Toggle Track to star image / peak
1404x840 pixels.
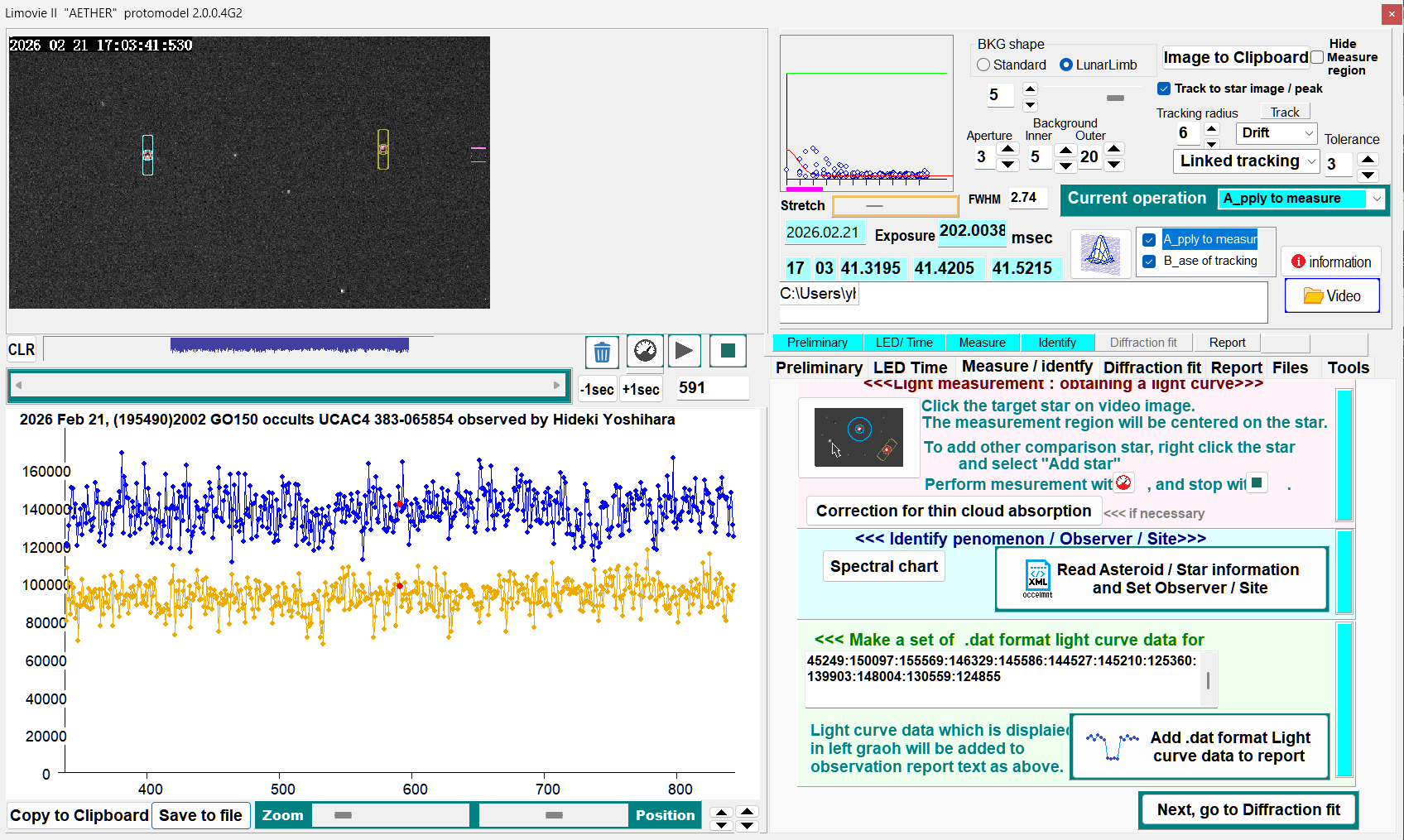click(1164, 89)
